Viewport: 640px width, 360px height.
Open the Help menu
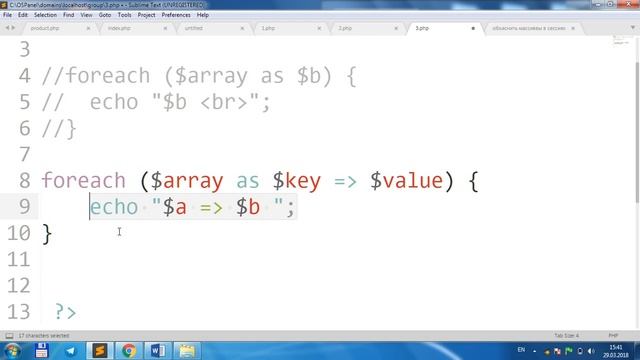coord(203,15)
